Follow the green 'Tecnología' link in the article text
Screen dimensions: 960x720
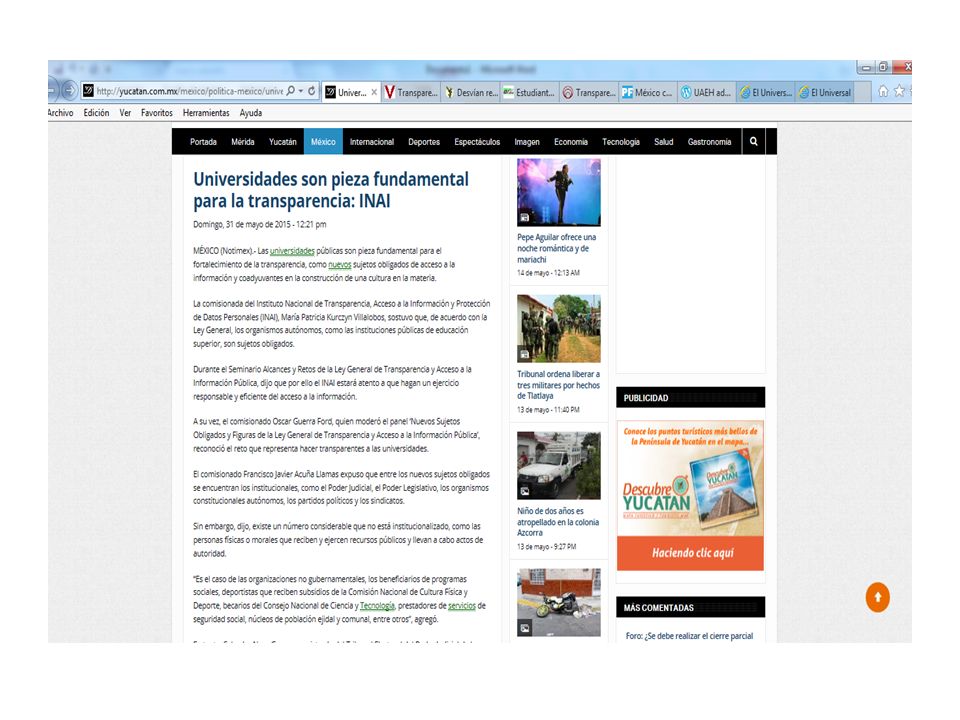[x=377, y=606]
